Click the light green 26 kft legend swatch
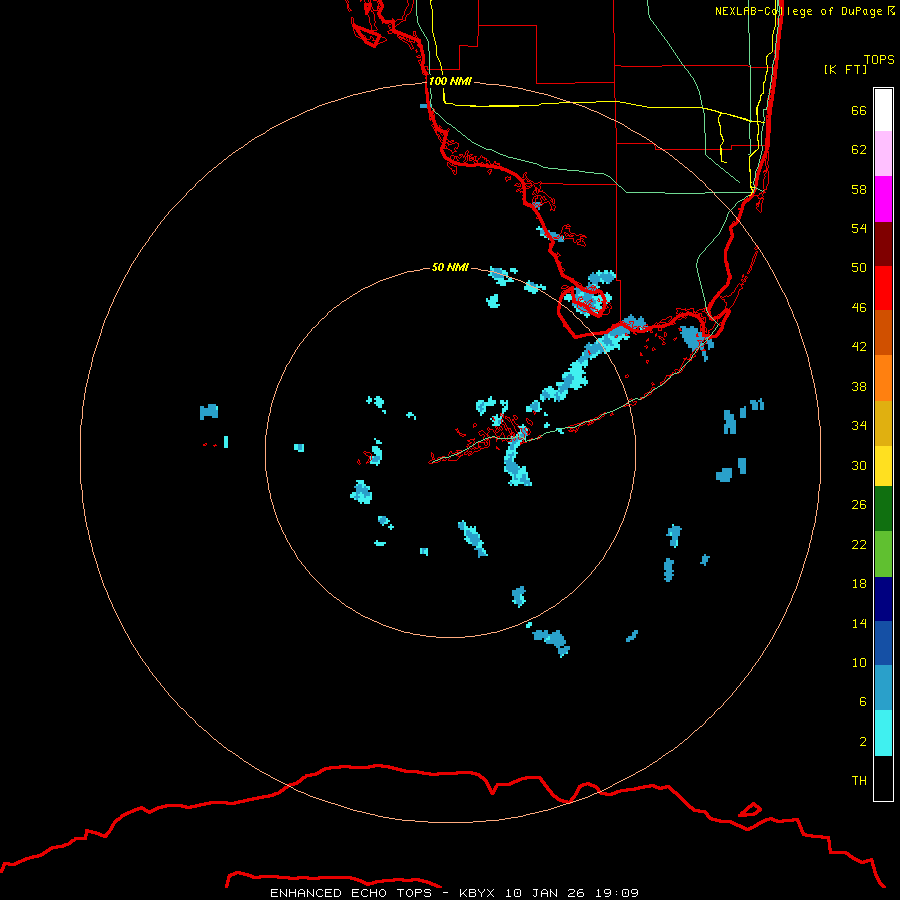 pos(883,554)
